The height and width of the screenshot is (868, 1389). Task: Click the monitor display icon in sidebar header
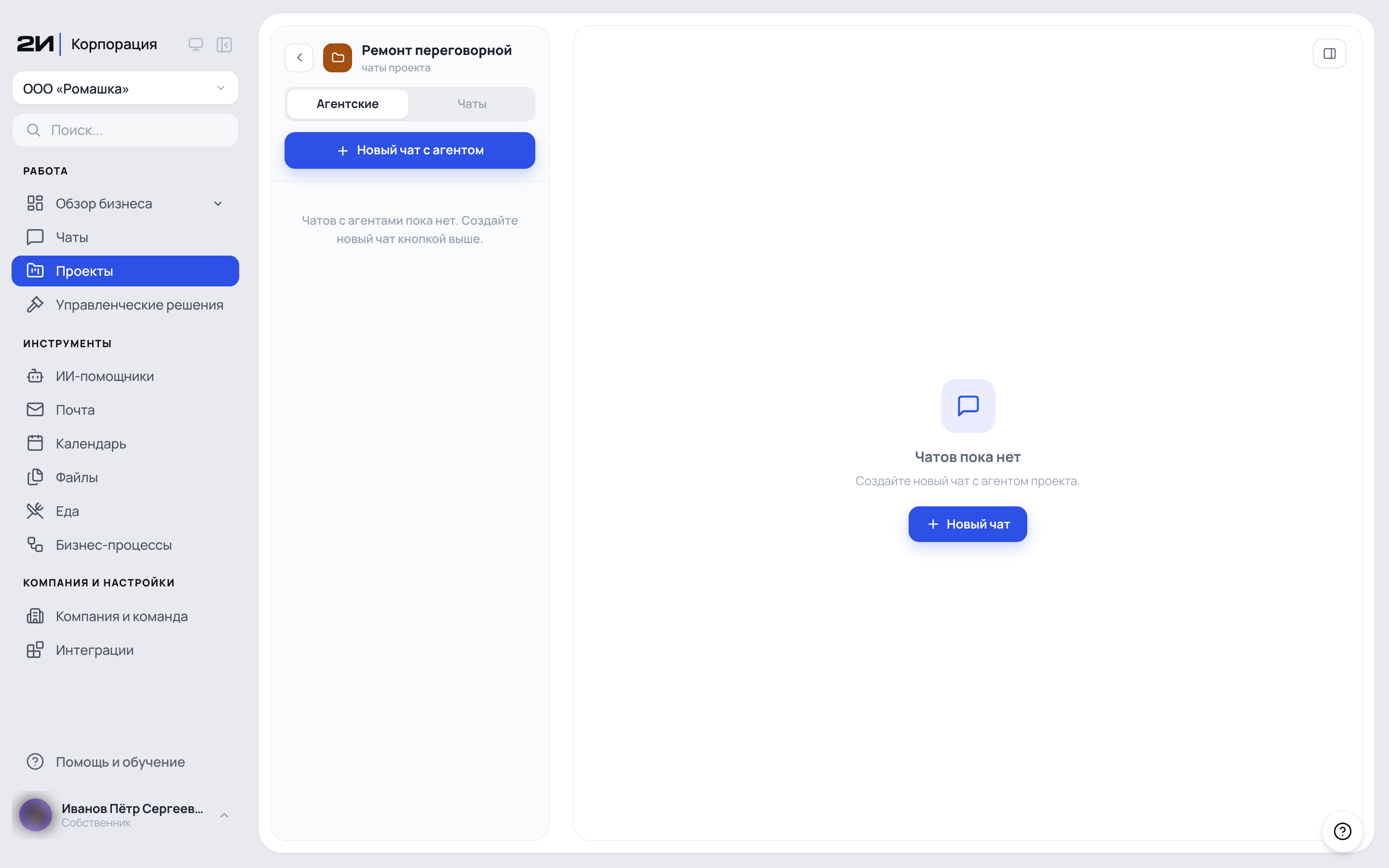196,44
